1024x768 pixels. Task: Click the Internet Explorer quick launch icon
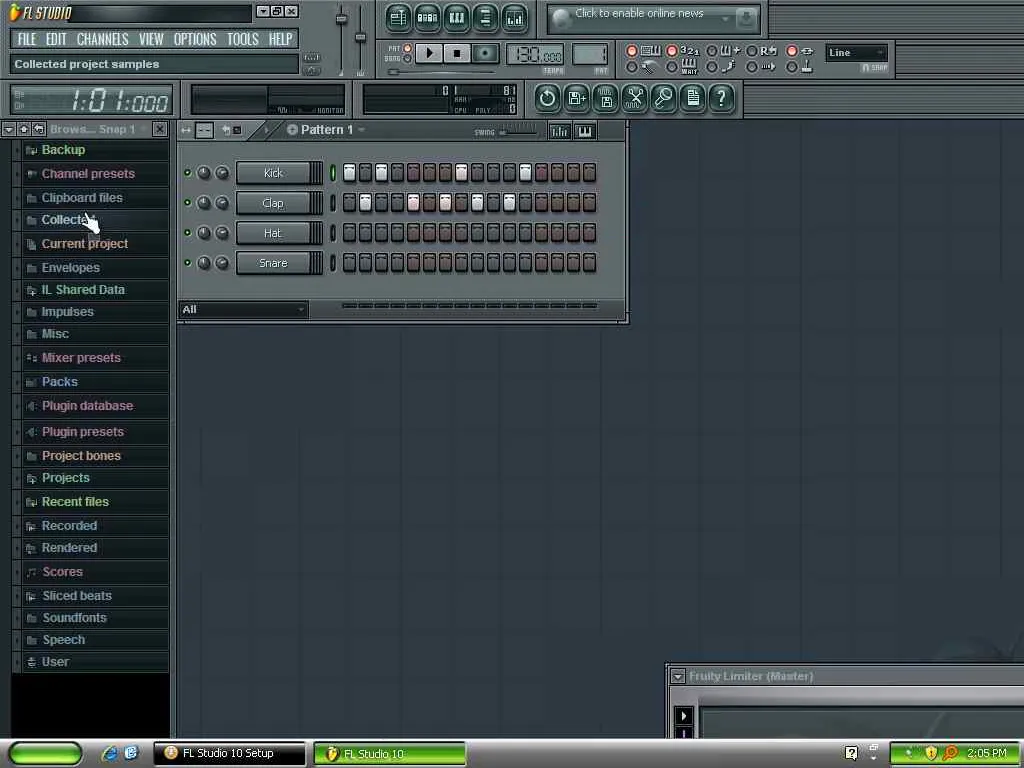pyautogui.click(x=110, y=753)
